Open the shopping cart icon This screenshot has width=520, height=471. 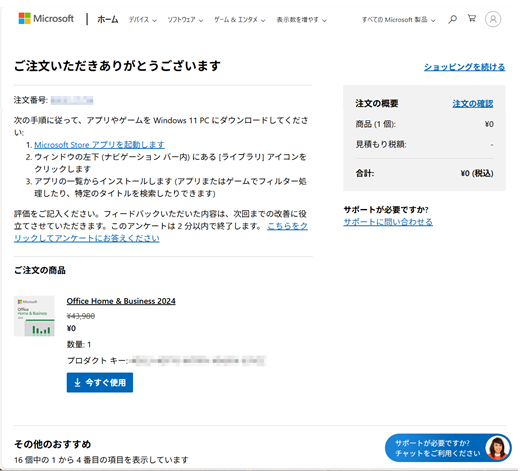click(x=472, y=18)
